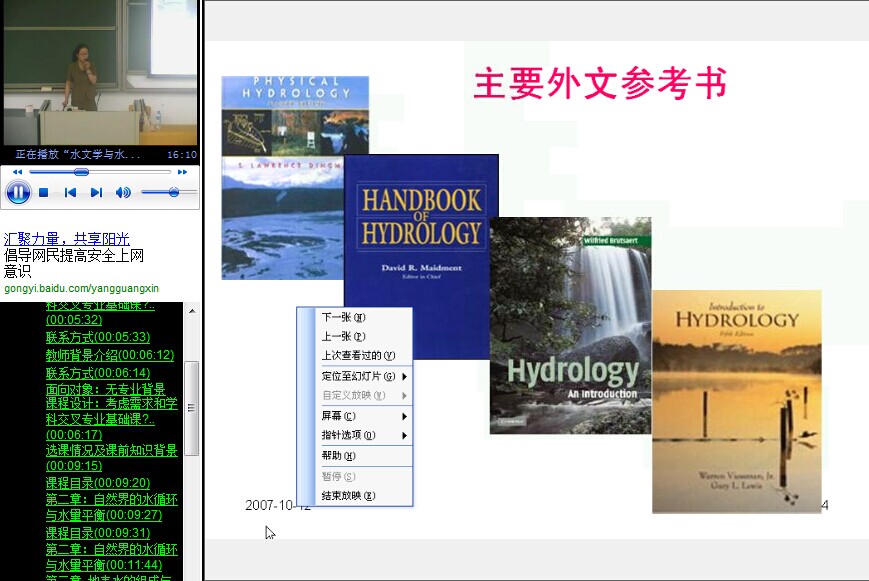The image size is (869, 581).
Task: Open gongyi.baidu.com/yangguangxin URL link
Action: coord(81,288)
